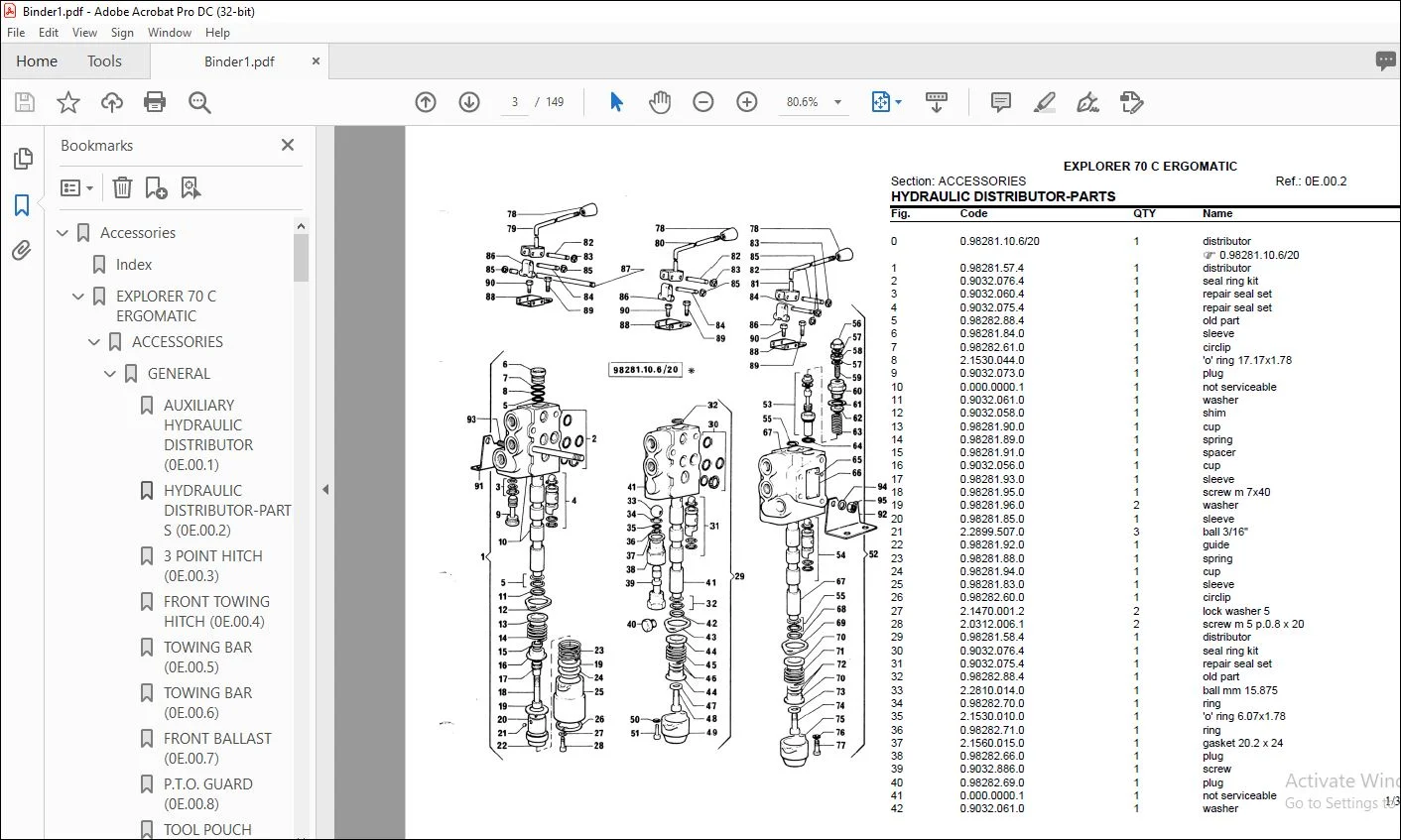Select the Binder1.pdf document tab
This screenshot has width=1401, height=840.
(x=239, y=61)
